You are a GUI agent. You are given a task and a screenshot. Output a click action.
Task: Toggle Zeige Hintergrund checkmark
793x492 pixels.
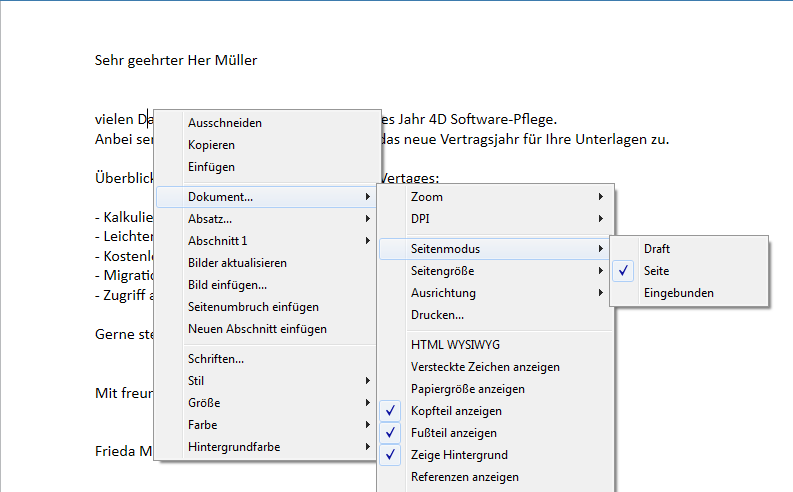coord(460,455)
